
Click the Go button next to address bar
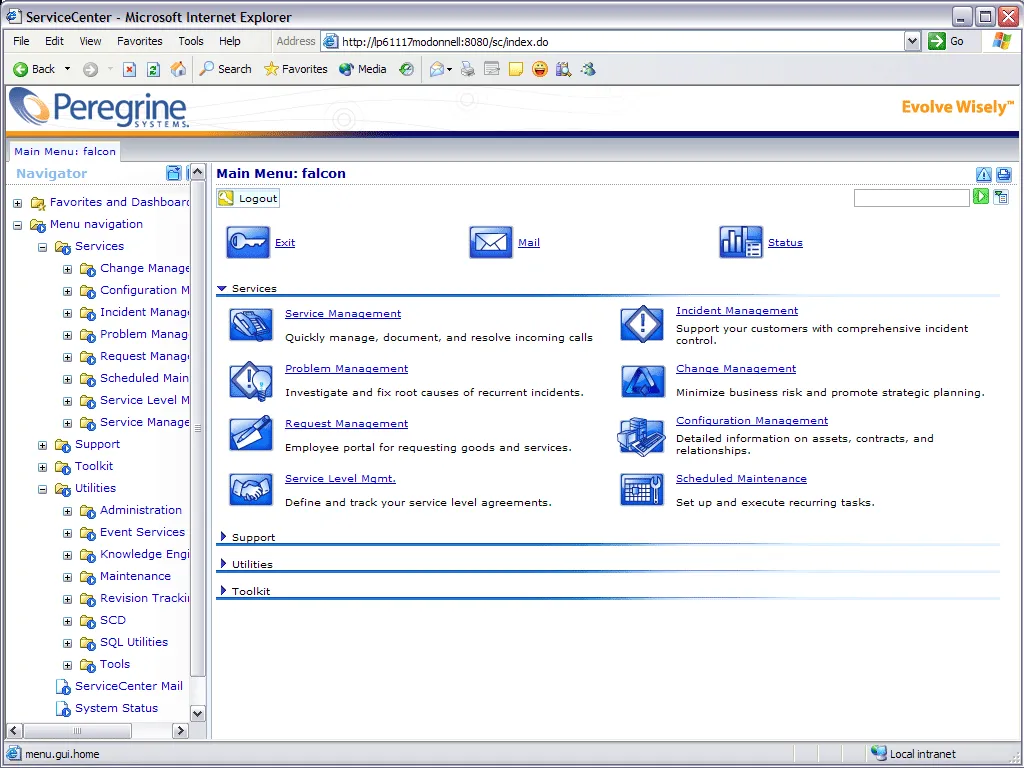[946, 41]
